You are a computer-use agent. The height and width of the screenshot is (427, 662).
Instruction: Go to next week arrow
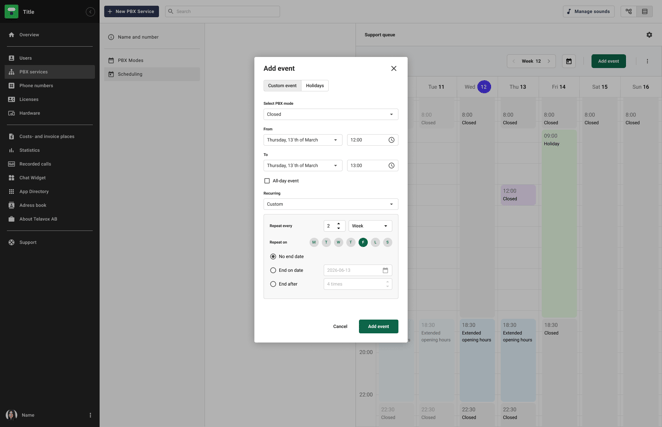[x=549, y=61]
